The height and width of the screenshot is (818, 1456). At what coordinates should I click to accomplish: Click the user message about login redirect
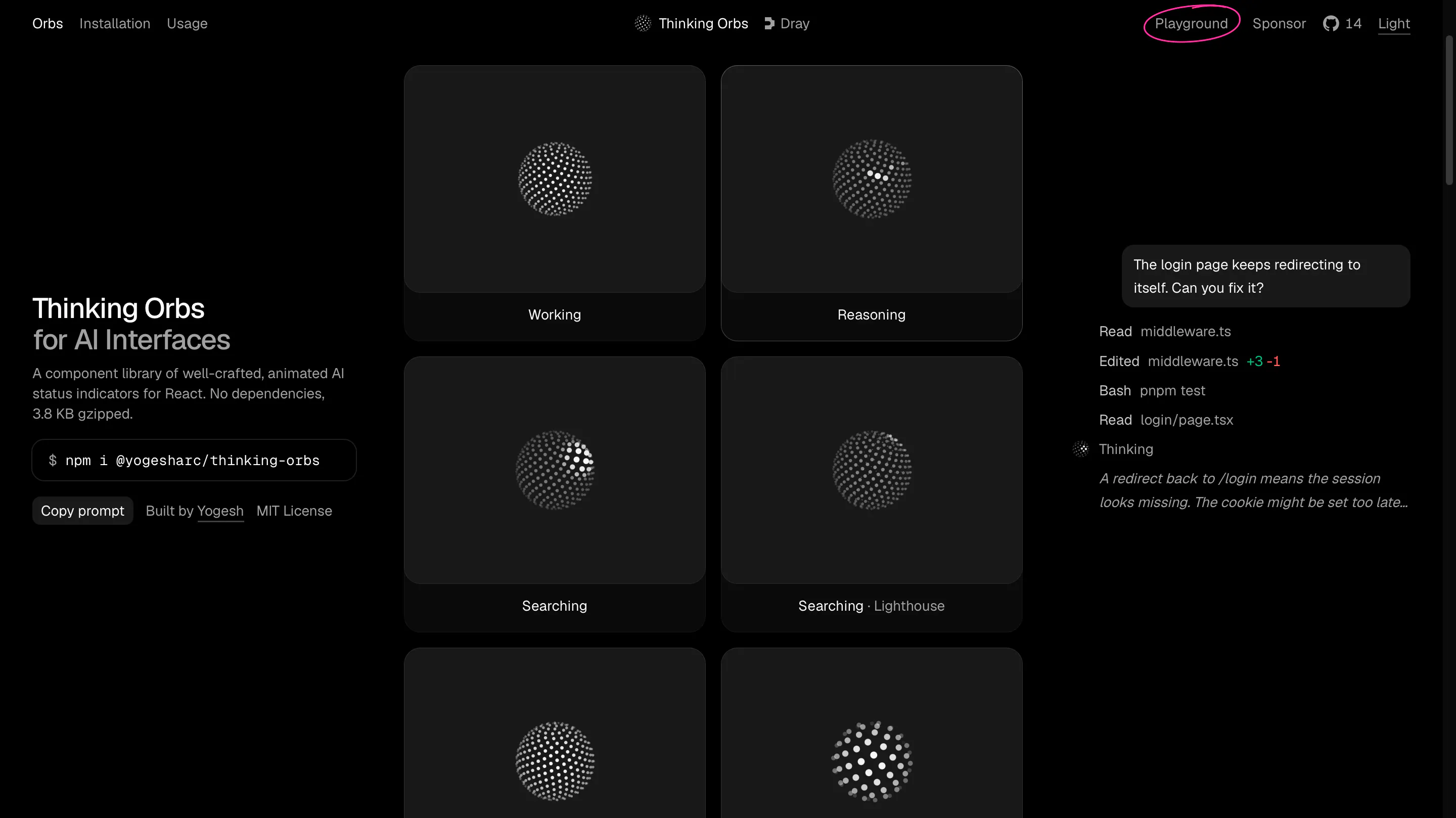point(1265,276)
